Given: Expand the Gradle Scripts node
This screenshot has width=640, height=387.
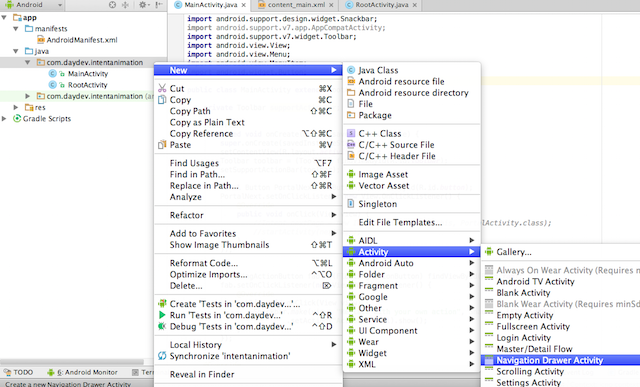Looking at the screenshot, I should click(4, 118).
